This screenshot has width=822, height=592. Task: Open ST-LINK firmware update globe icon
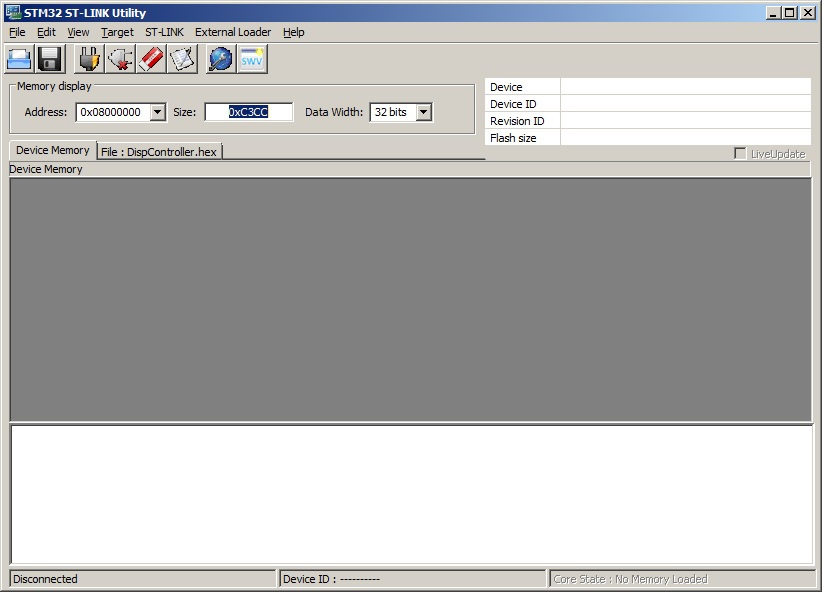221,59
